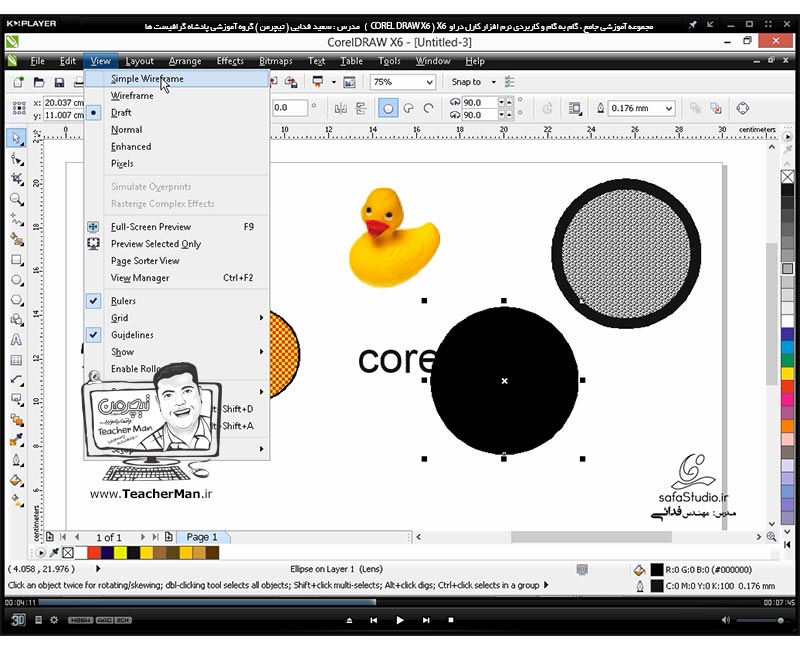800x650 pixels.
Task: Switch to the Page 1 tab
Action: (203, 537)
